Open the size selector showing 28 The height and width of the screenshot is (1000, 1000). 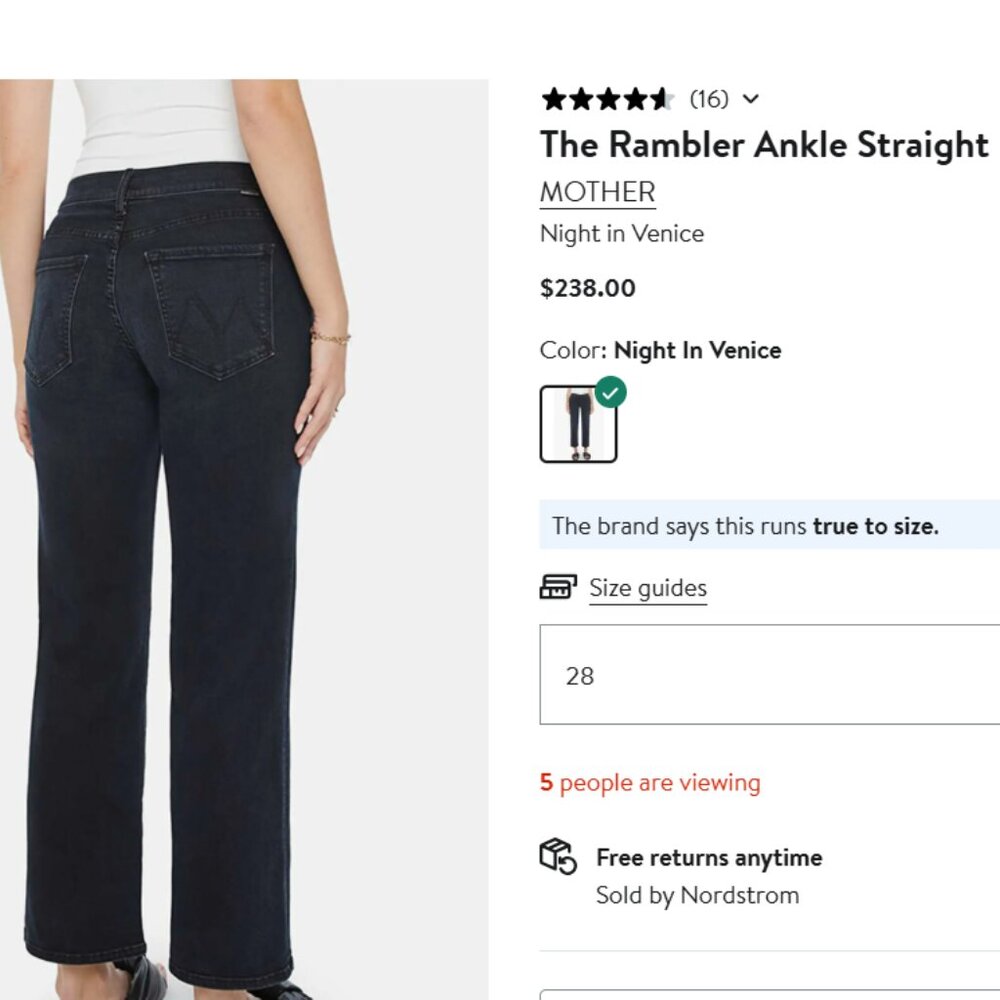(768, 675)
